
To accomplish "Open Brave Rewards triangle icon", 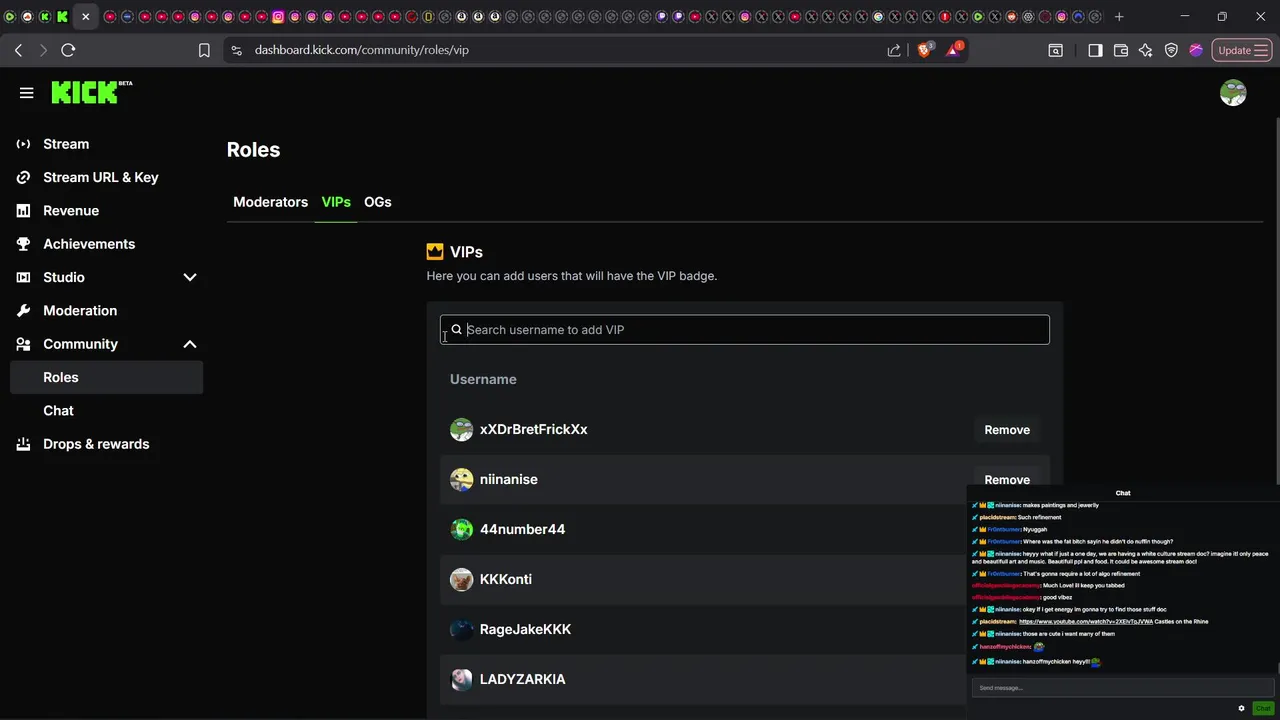I will point(954,49).
